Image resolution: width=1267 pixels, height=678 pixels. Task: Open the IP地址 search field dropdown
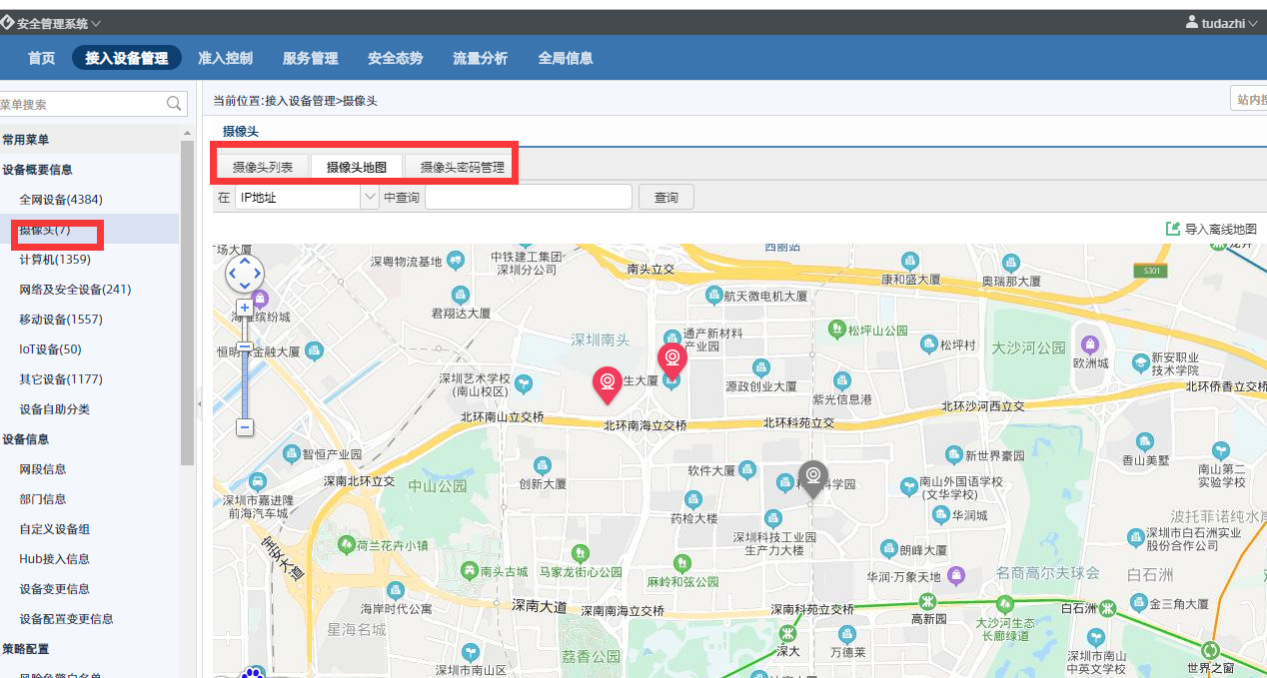(369, 197)
